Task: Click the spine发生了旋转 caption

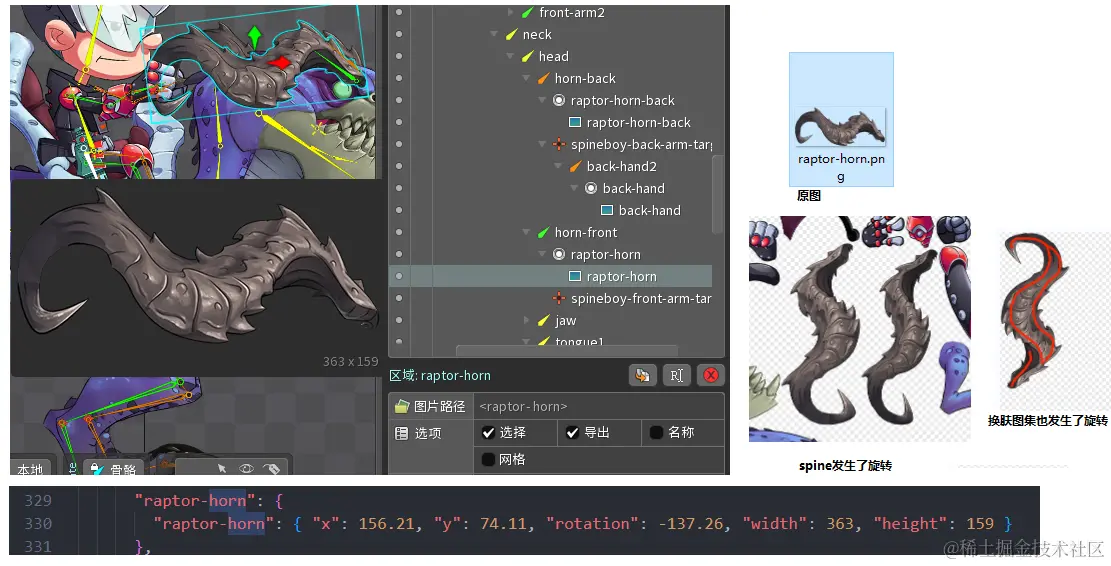Action: pyautogui.click(x=845, y=465)
